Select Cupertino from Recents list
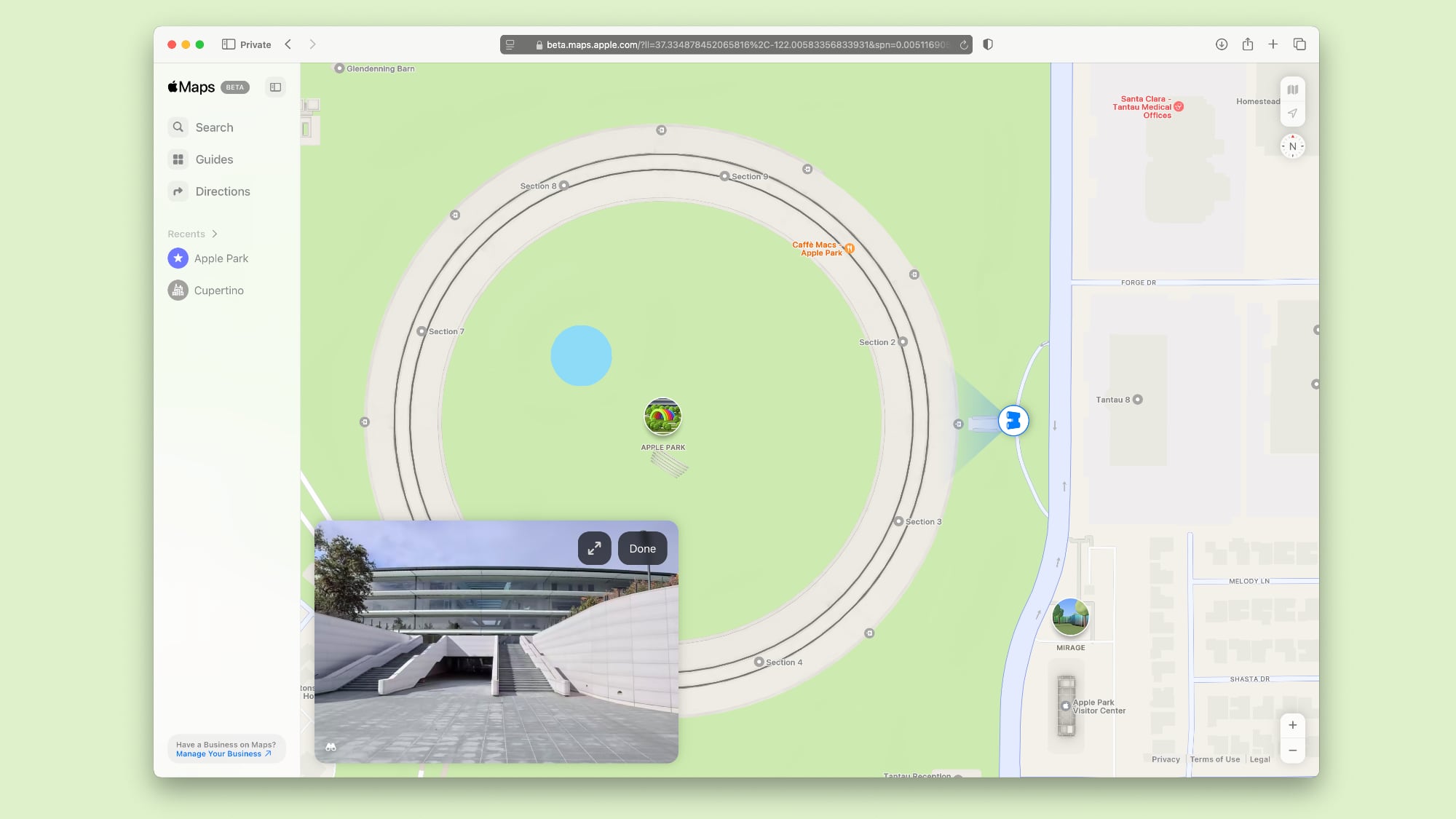Screen dimensions: 1456x819 point(219,290)
